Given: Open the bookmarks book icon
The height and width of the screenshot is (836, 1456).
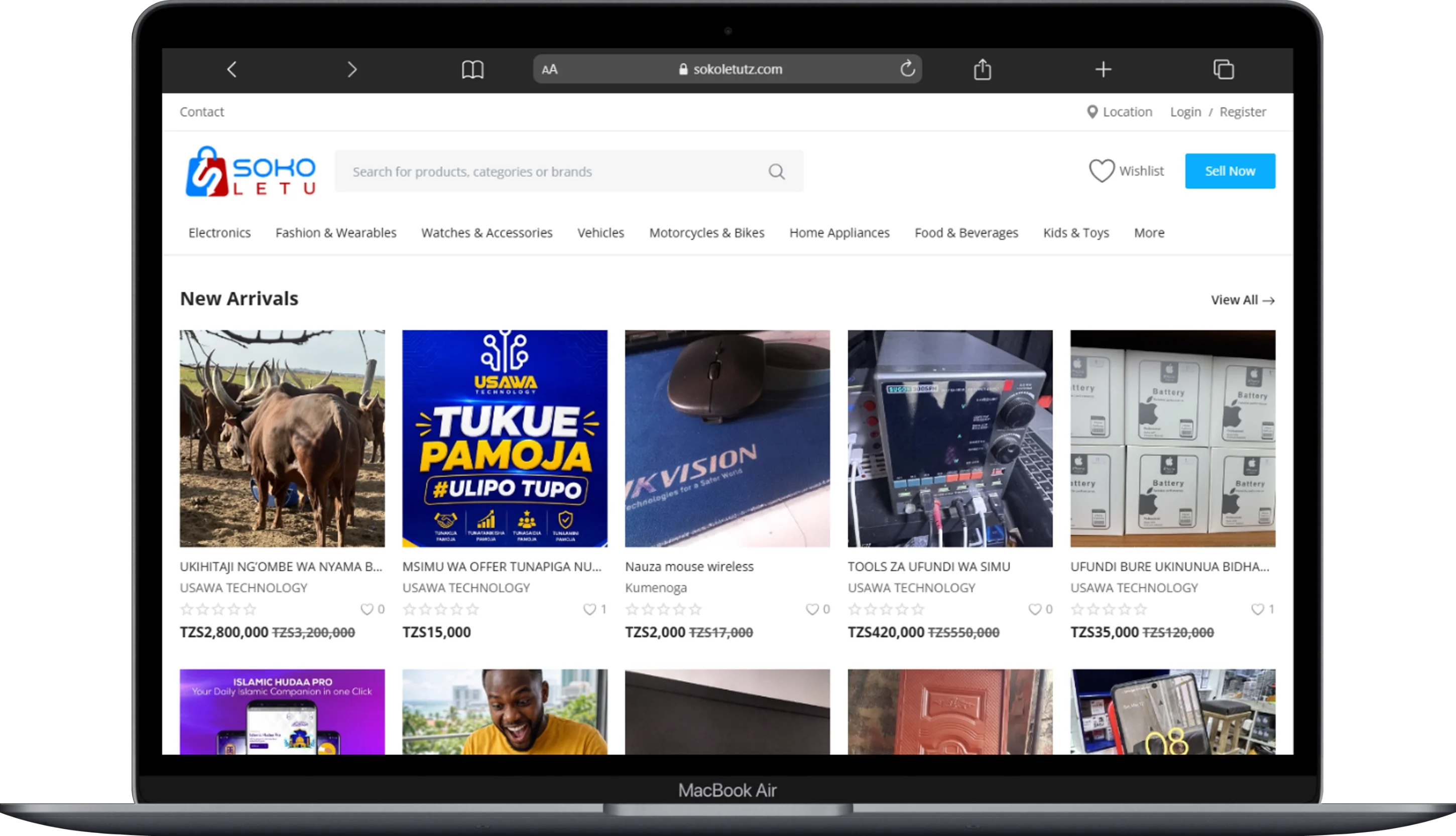Looking at the screenshot, I should click(472, 69).
